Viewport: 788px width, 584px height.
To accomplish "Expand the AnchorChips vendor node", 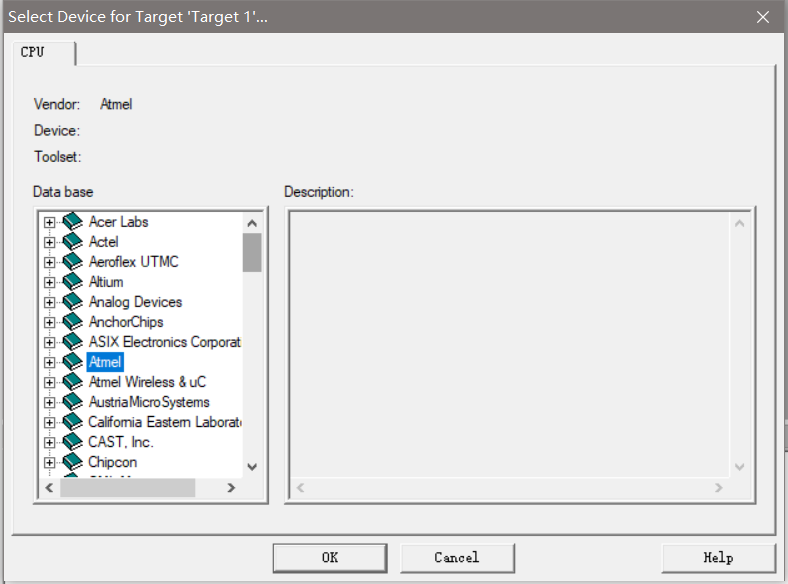I will 49,323.
